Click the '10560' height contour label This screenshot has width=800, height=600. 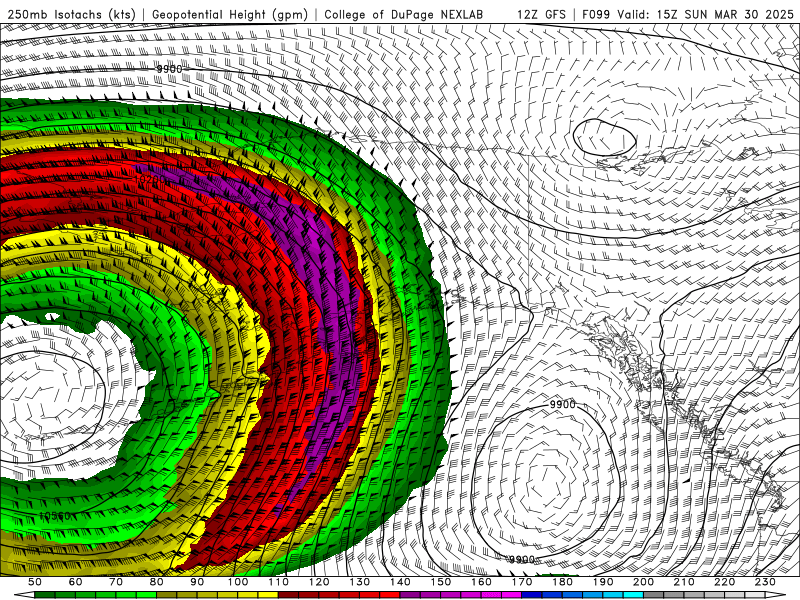(x=55, y=516)
